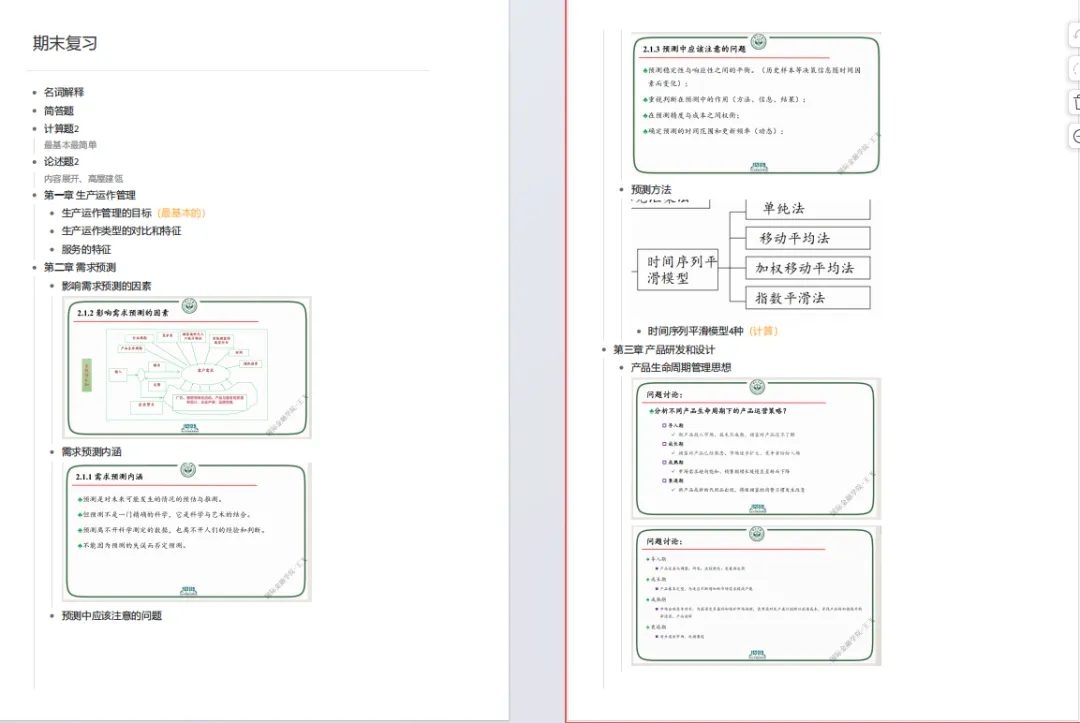This screenshot has width=1080, height=723.
Task: Click the bullet item 简答题
Action: (x=59, y=111)
